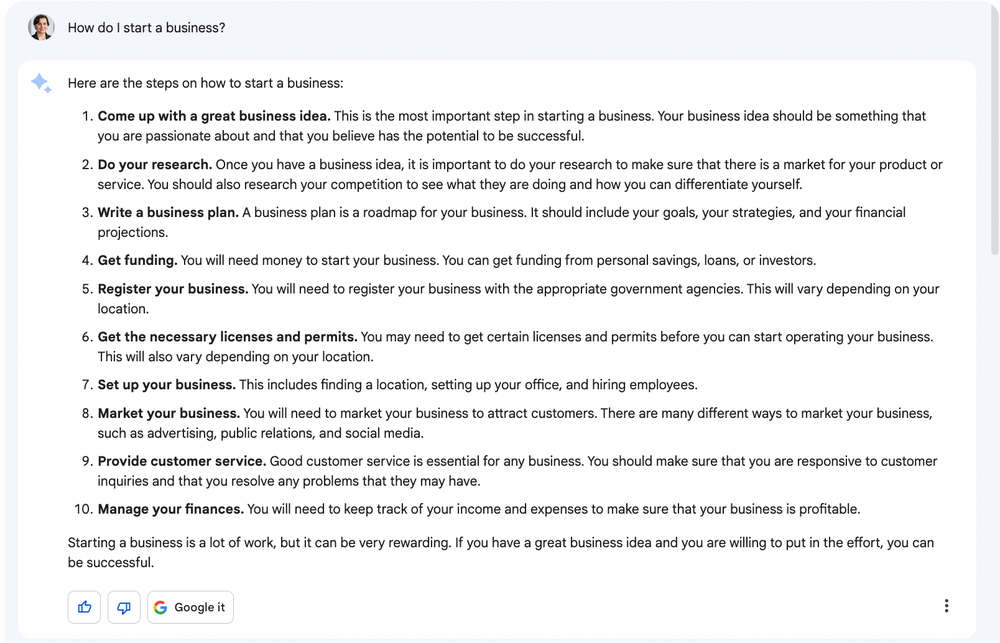Click the "Come up with a great business idea" heading
The width and height of the screenshot is (1000, 643).
click(214, 116)
